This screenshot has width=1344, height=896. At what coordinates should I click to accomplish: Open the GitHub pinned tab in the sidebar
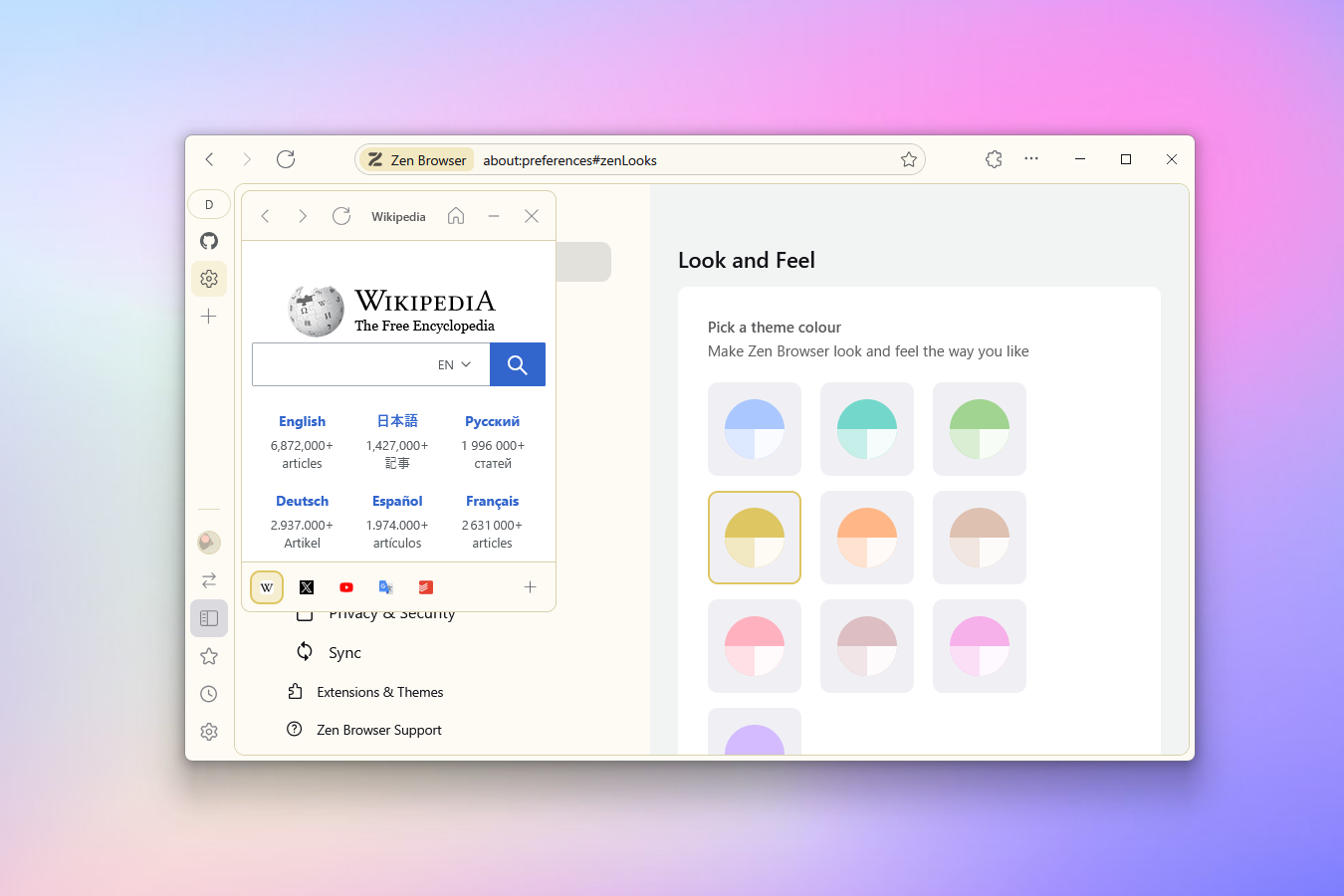[x=209, y=241]
